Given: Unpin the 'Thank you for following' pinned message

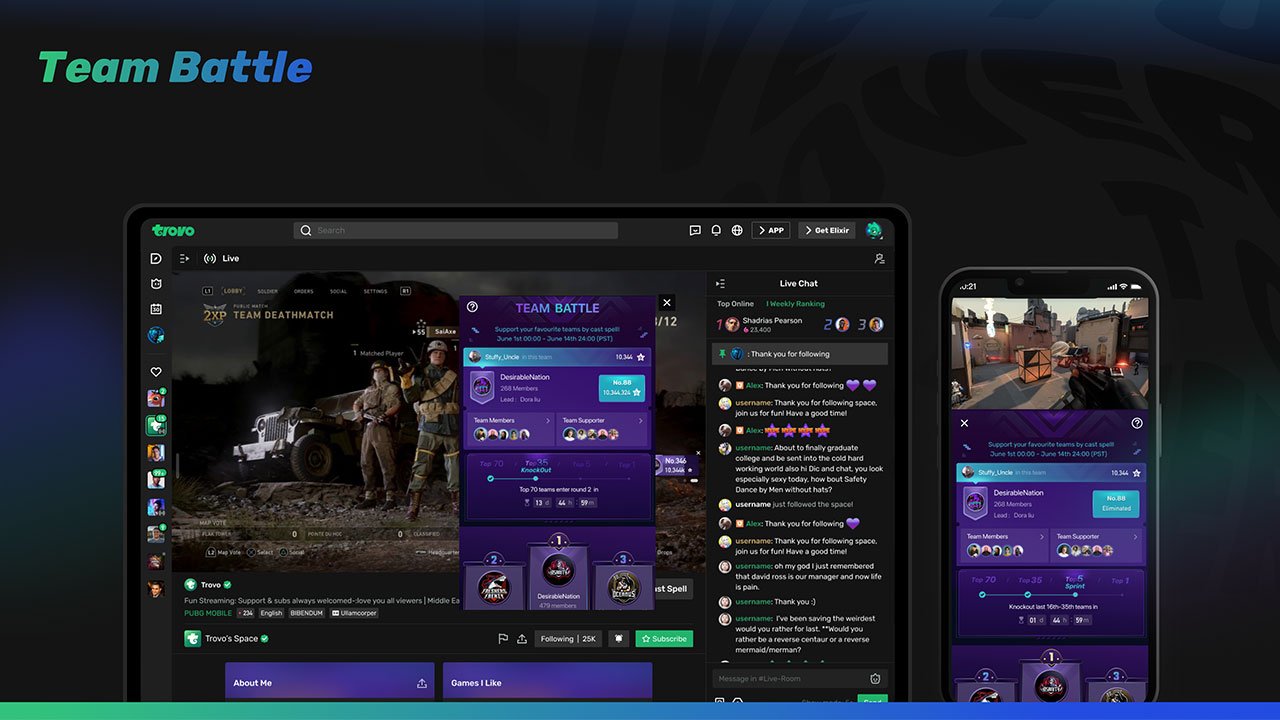Looking at the screenshot, I should (723, 353).
